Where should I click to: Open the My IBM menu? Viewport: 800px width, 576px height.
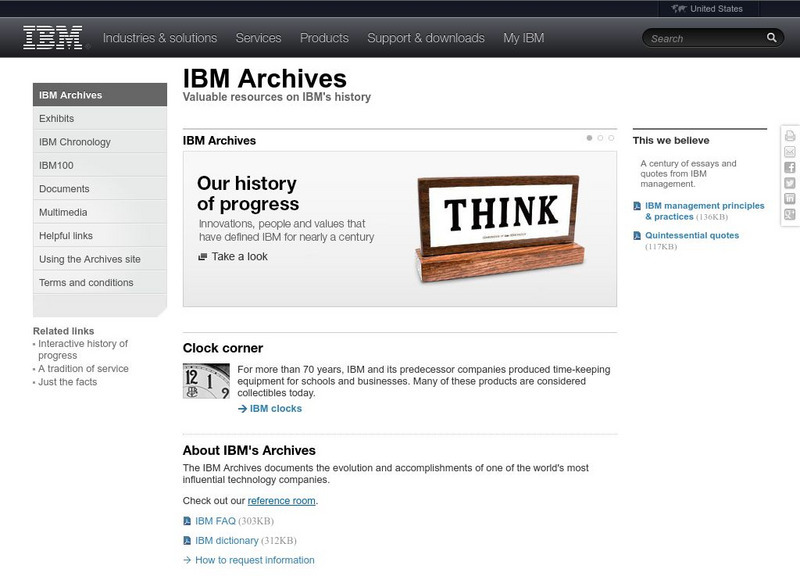pos(523,38)
